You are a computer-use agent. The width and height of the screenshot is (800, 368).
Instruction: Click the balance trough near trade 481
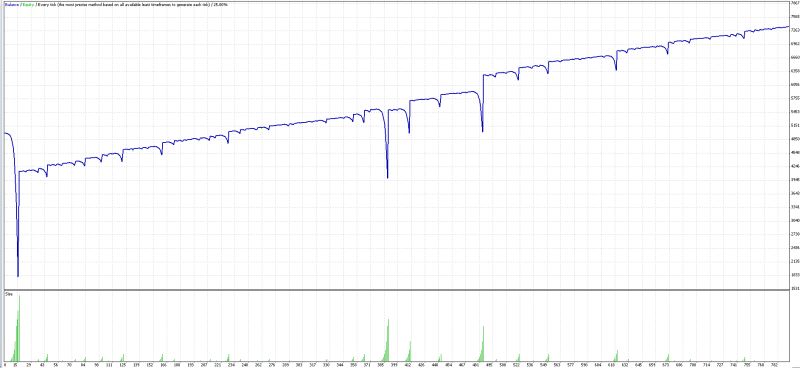tap(483, 131)
